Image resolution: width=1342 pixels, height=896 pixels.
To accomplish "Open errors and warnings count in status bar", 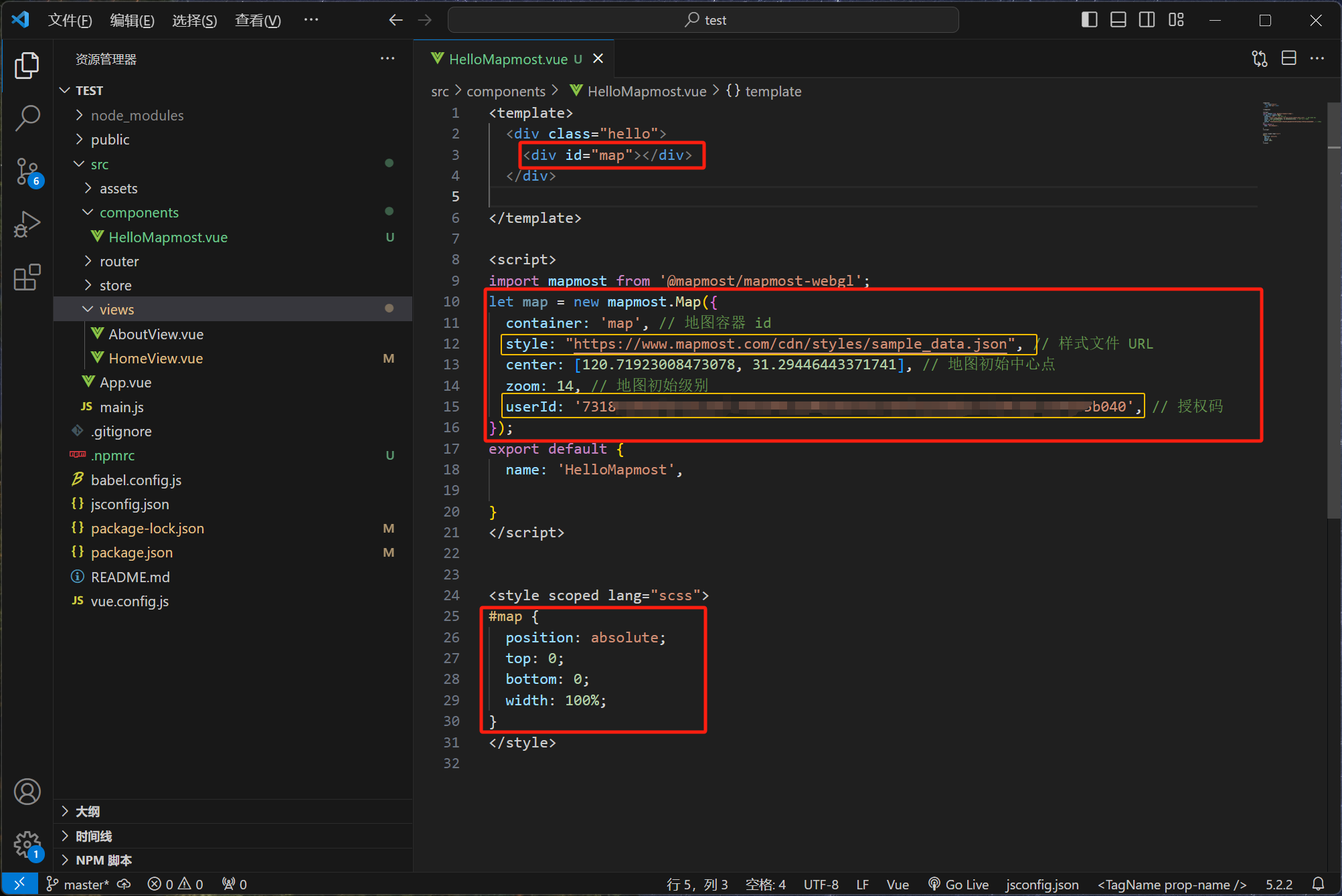I will (175, 884).
